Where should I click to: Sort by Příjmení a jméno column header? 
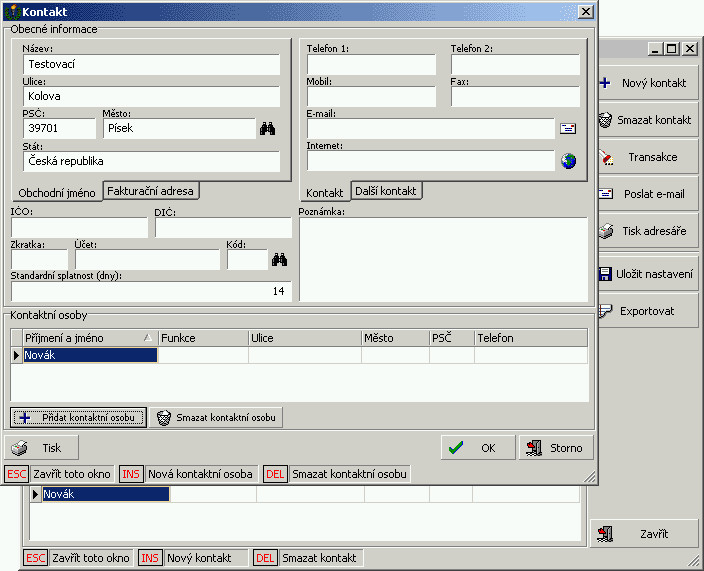coord(90,338)
